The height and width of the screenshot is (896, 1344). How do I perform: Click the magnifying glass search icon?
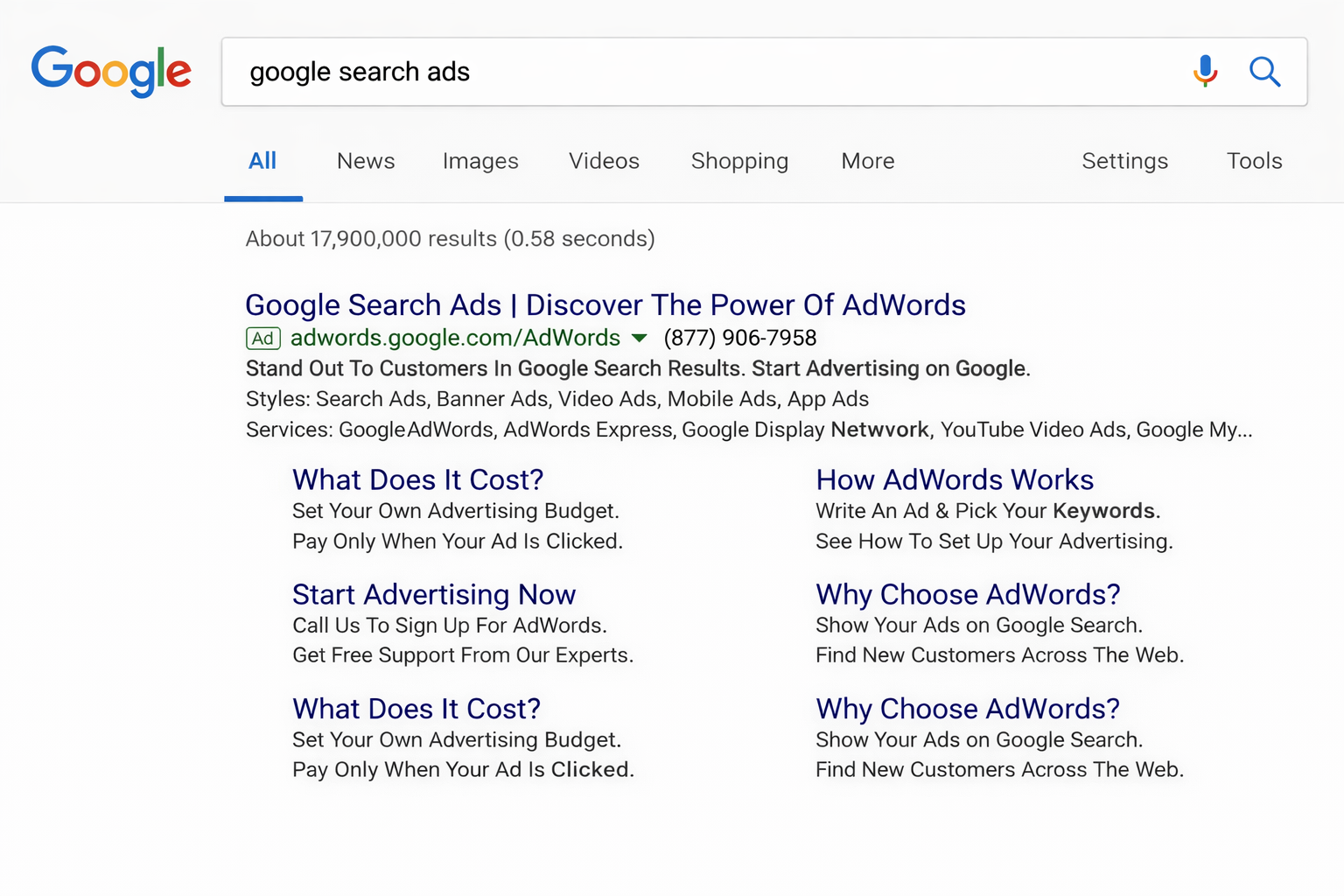(x=1264, y=72)
